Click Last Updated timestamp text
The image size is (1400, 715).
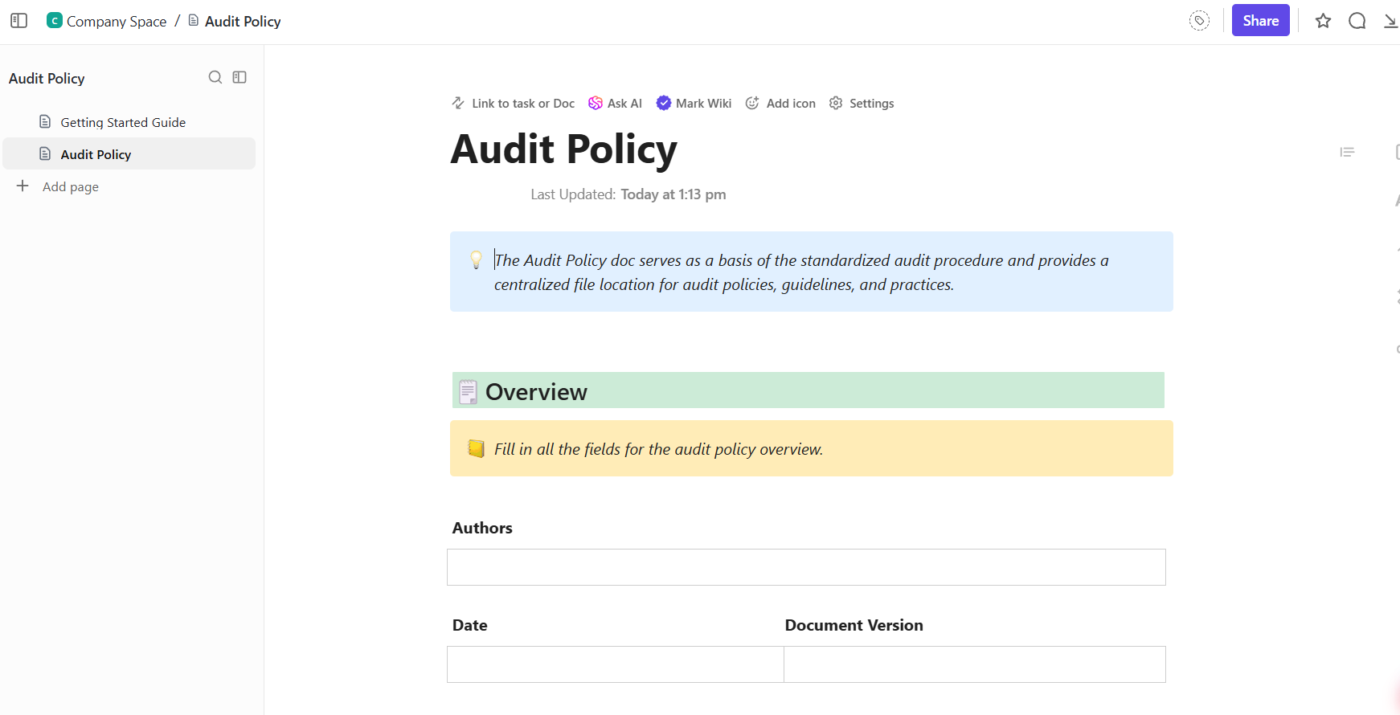[628, 194]
